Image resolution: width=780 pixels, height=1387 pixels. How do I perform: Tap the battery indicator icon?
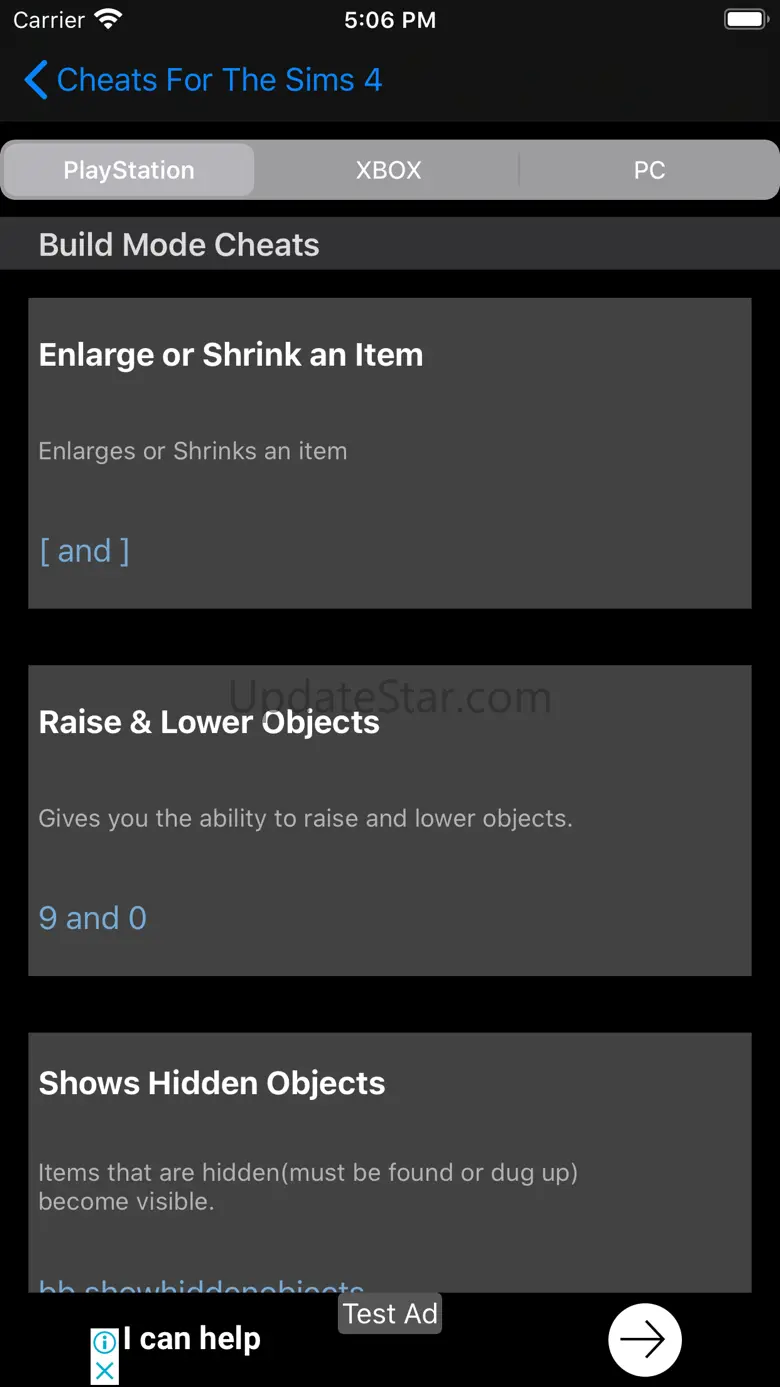(x=745, y=19)
